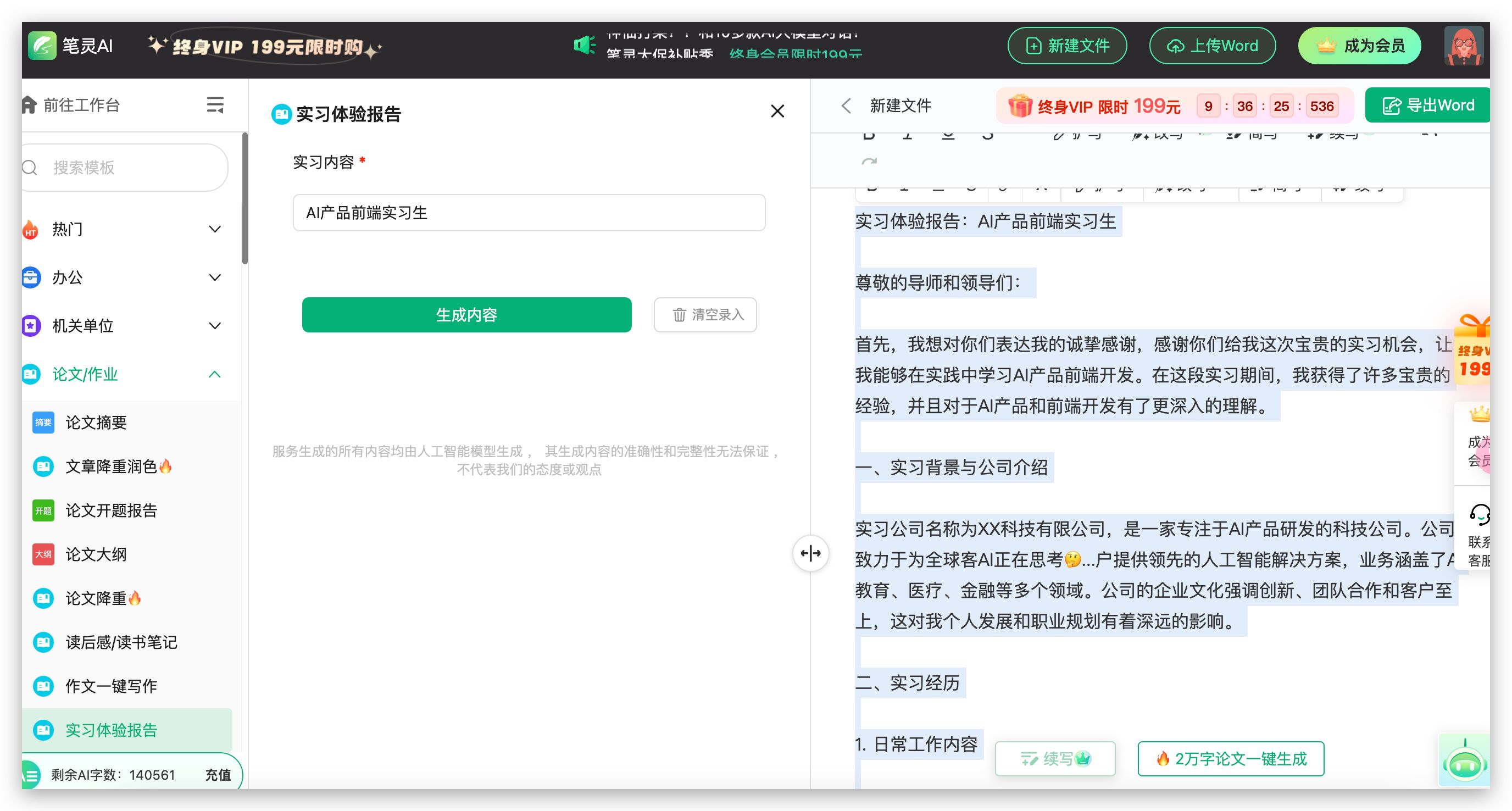Click heading 一、实习背景与公司介绍

[952, 468]
